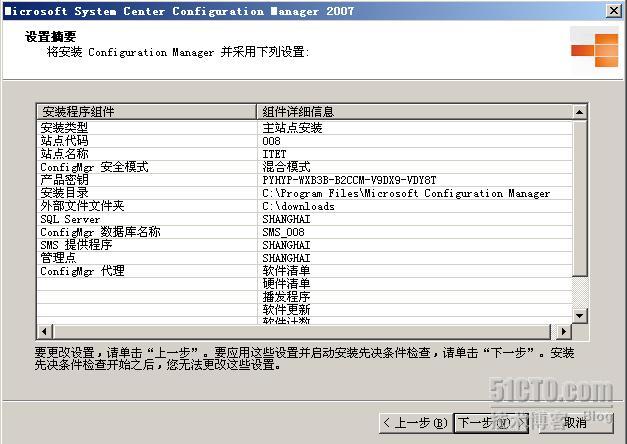Click the horizontal scroll left arrow
The image size is (627, 444).
(44, 331)
